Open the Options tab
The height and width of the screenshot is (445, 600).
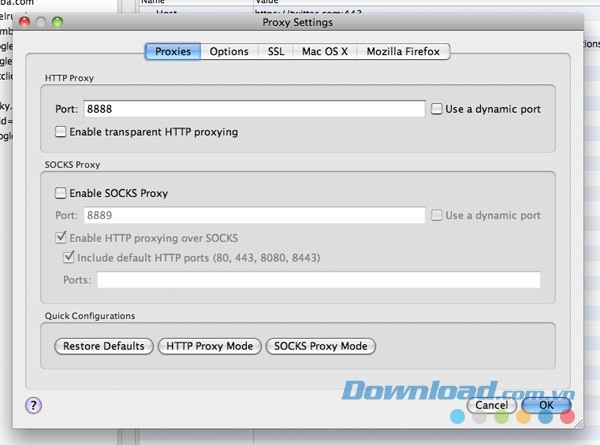(229, 51)
